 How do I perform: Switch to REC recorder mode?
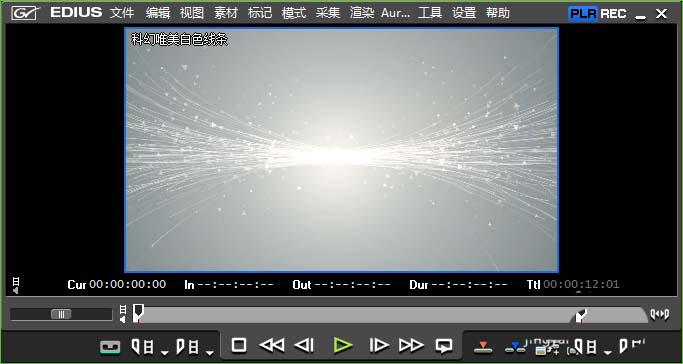[613, 13]
